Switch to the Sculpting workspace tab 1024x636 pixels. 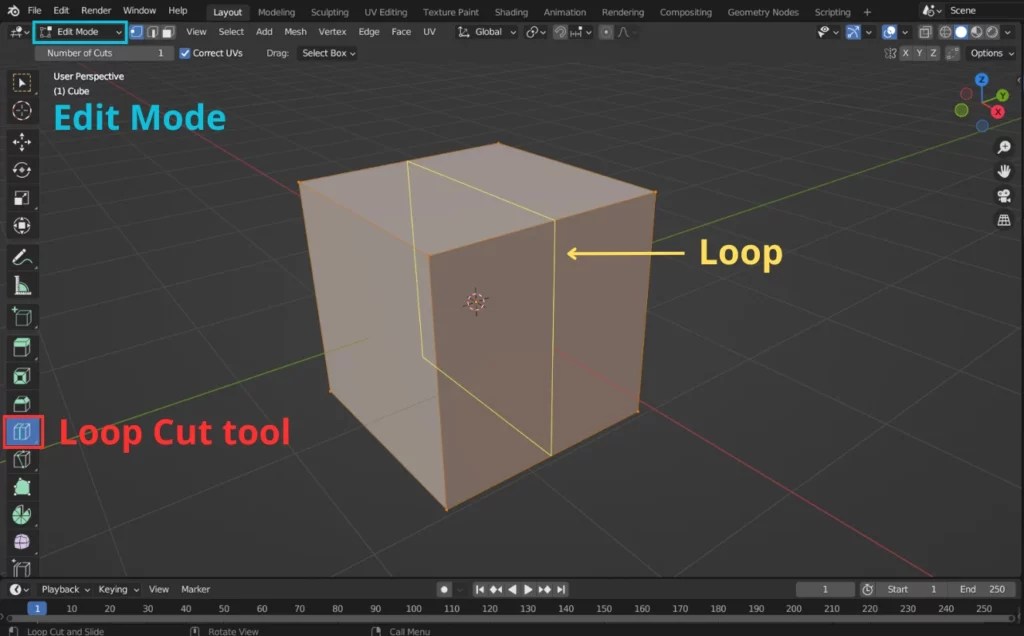pos(330,12)
